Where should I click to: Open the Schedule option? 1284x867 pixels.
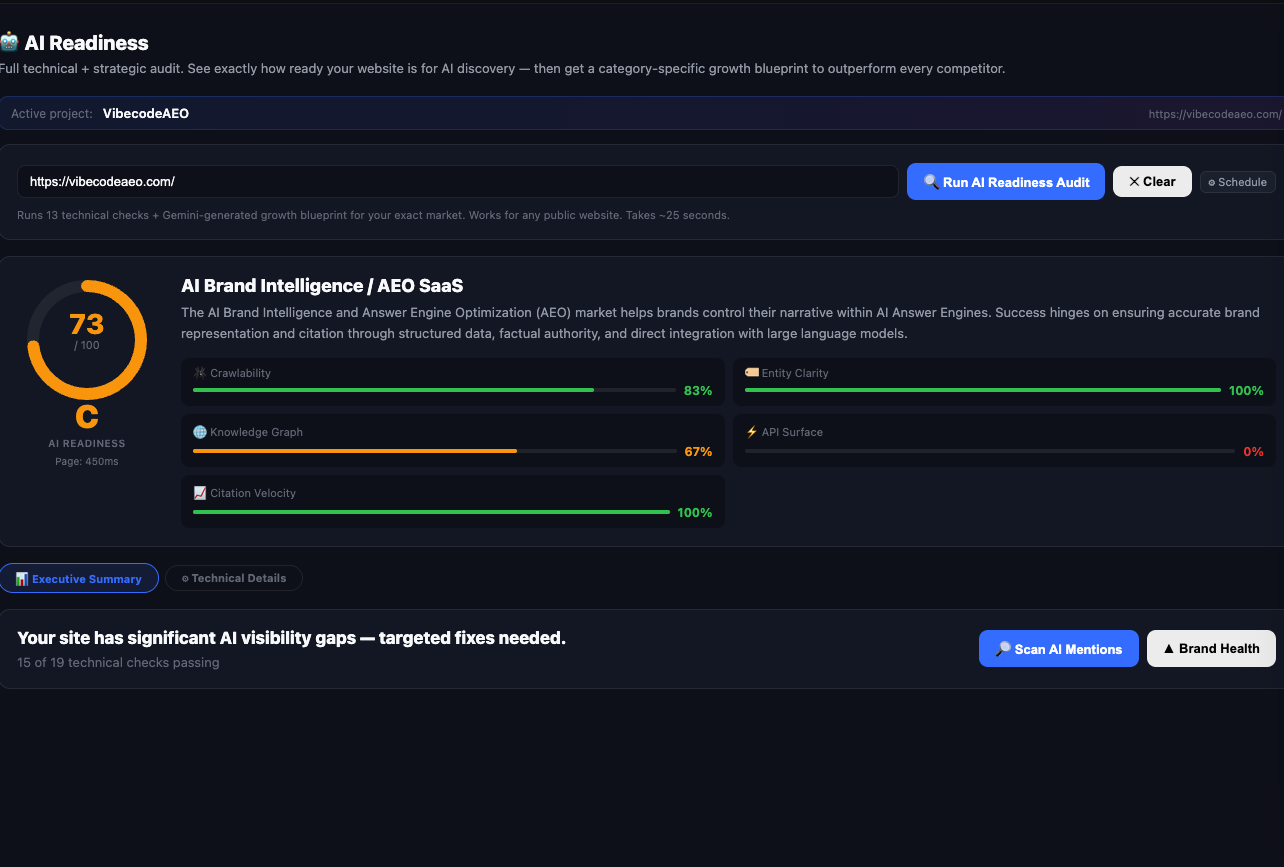[x=1237, y=182]
